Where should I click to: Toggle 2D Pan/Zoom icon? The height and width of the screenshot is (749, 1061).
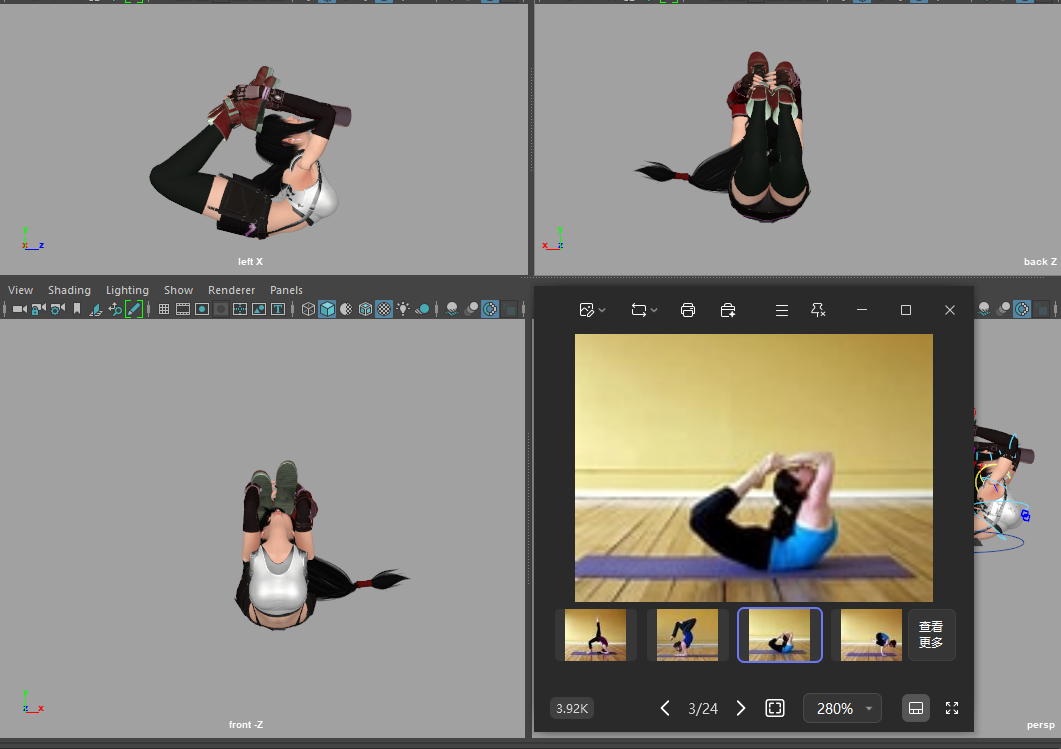pyautogui.click(x=115, y=309)
